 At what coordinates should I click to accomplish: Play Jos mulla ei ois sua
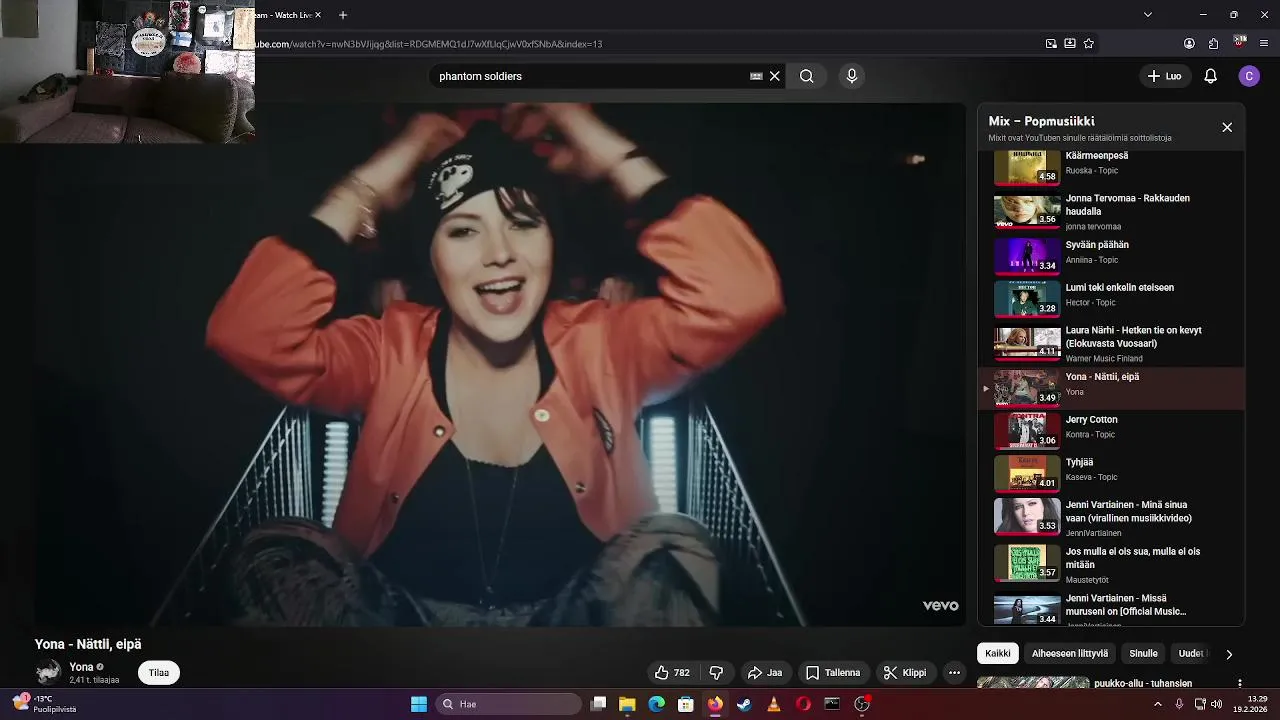click(x=1110, y=564)
